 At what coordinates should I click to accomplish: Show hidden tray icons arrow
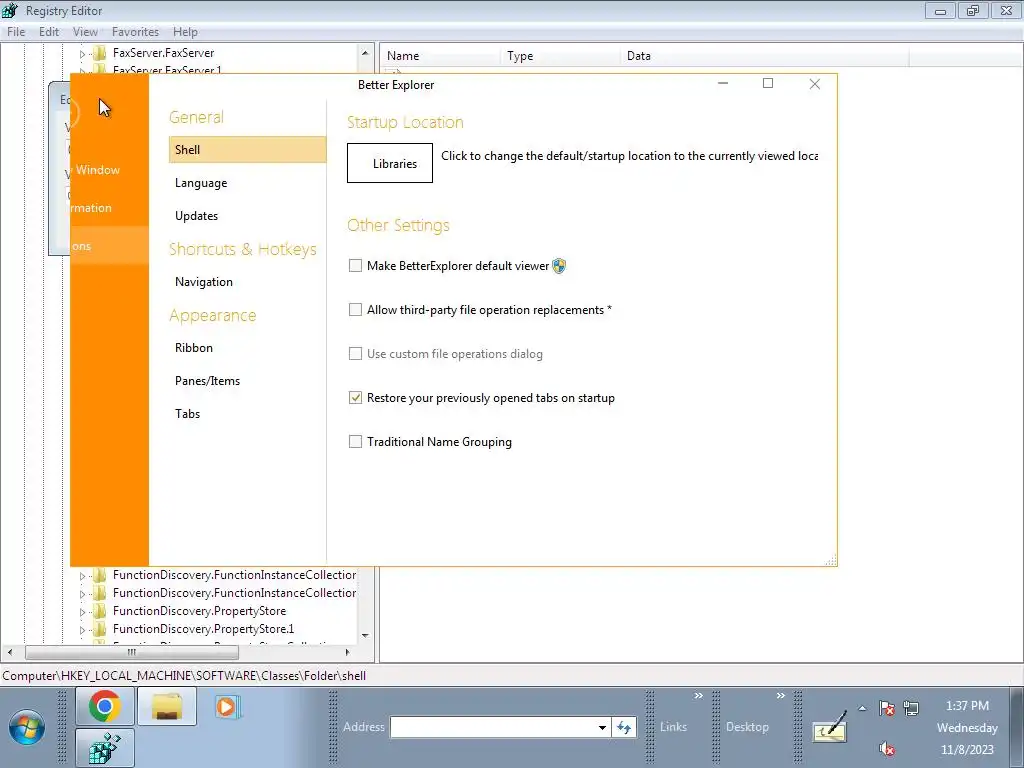[x=862, y=708]
